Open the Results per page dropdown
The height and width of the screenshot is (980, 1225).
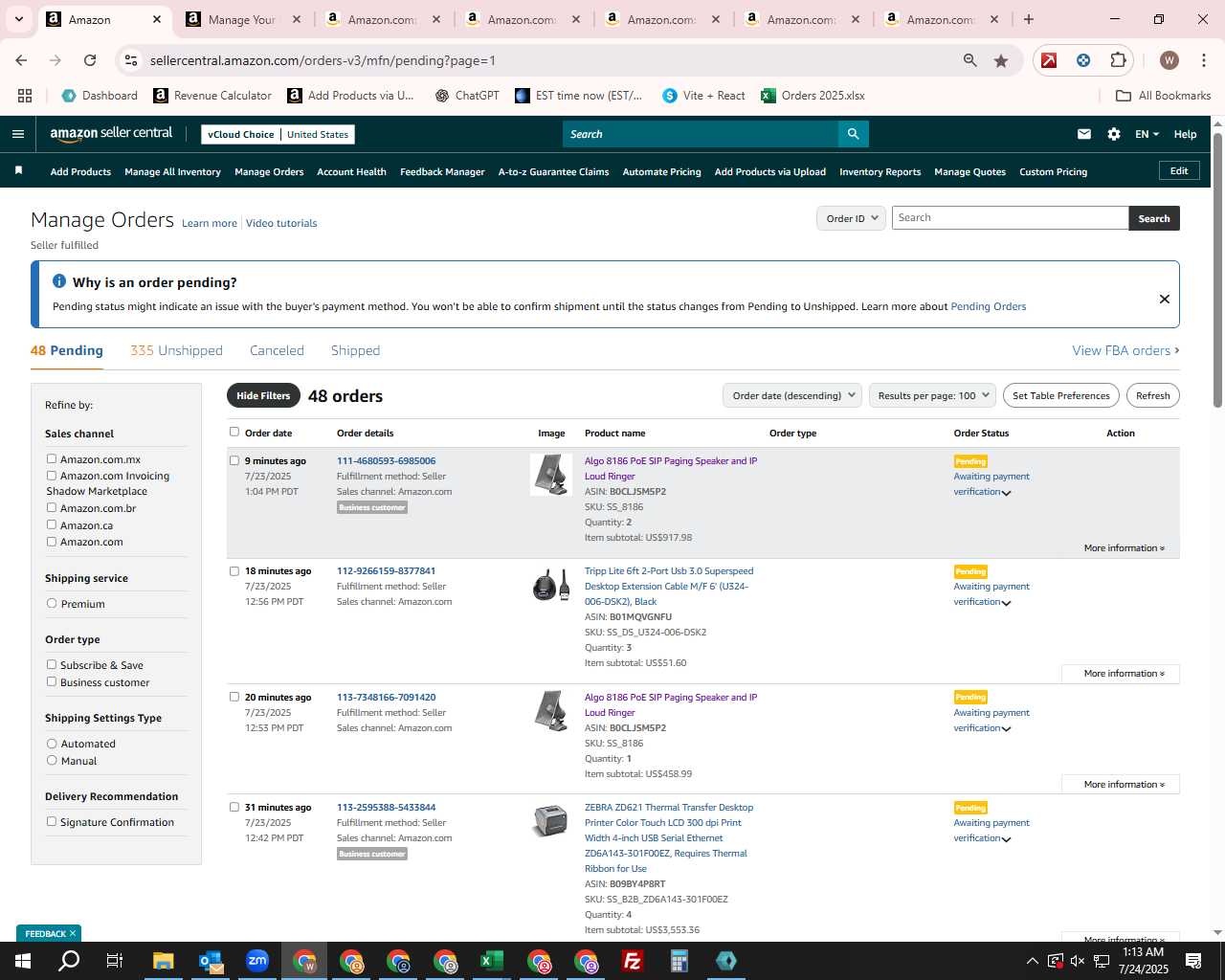point(933,395)
